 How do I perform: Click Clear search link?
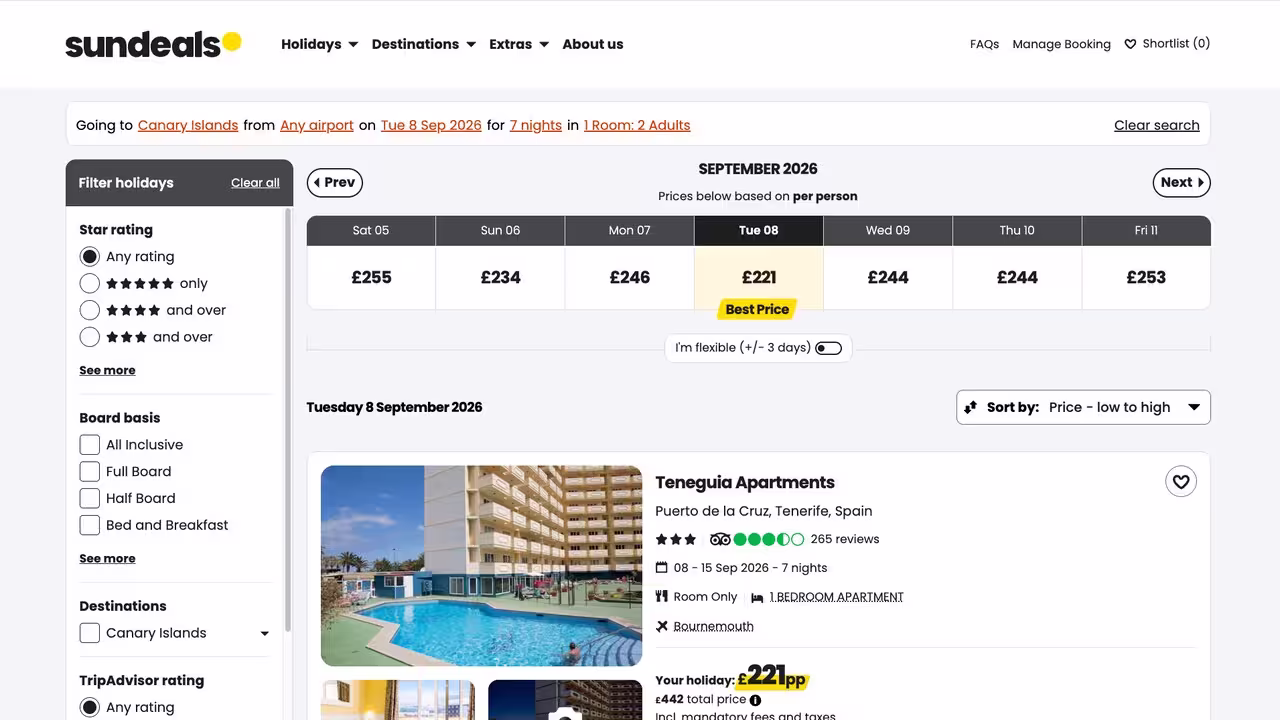(x=1157, y=125)
